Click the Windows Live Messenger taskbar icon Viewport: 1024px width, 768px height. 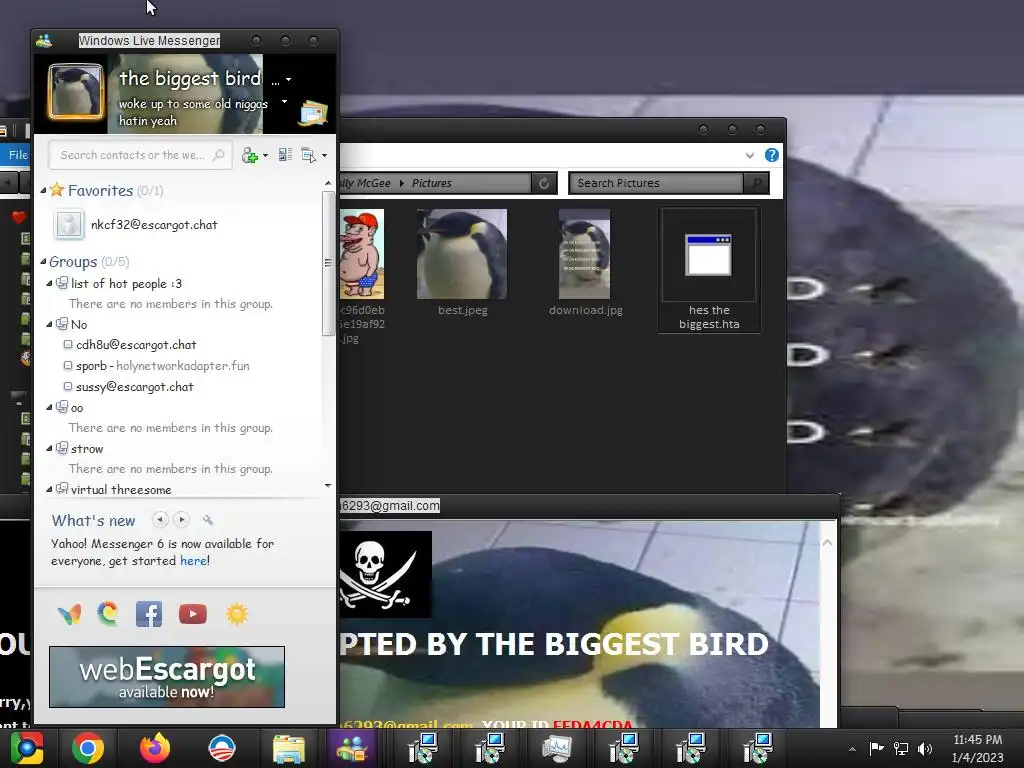[353, 748]
